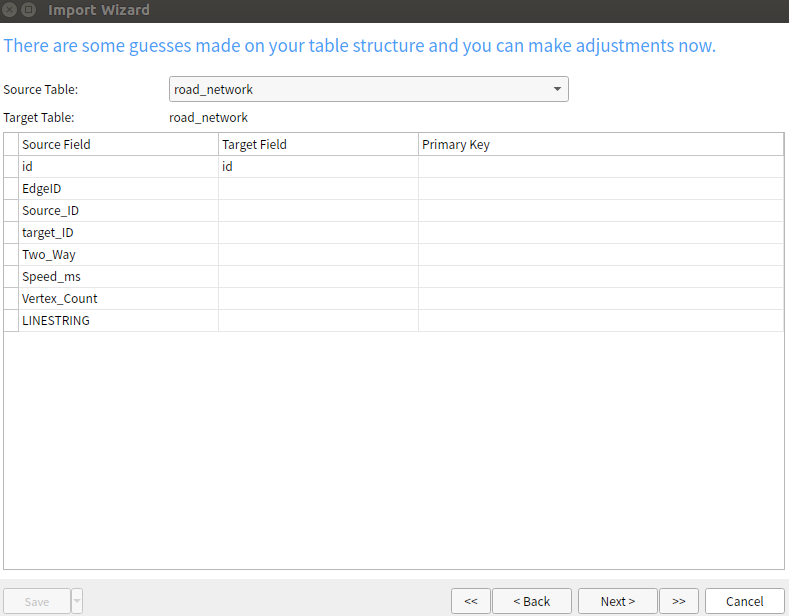Click the Primary Key column header

601,144
